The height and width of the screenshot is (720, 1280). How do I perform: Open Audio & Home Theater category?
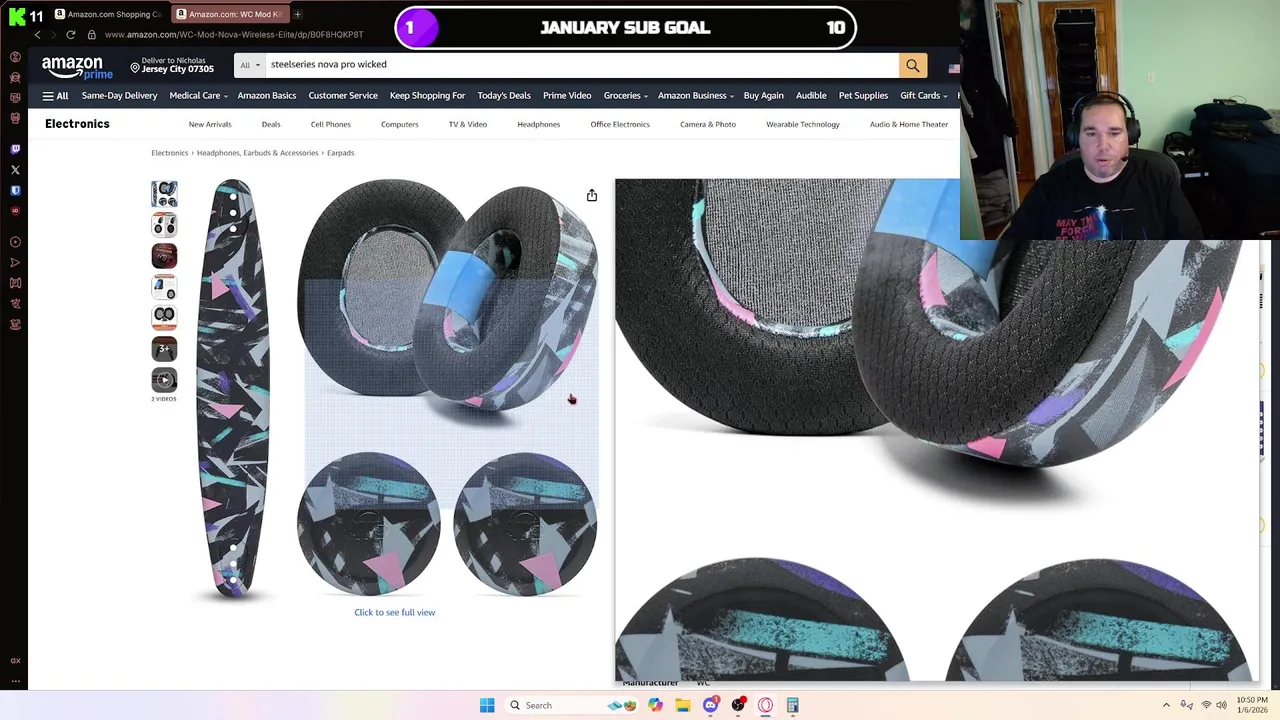[909, 124]
